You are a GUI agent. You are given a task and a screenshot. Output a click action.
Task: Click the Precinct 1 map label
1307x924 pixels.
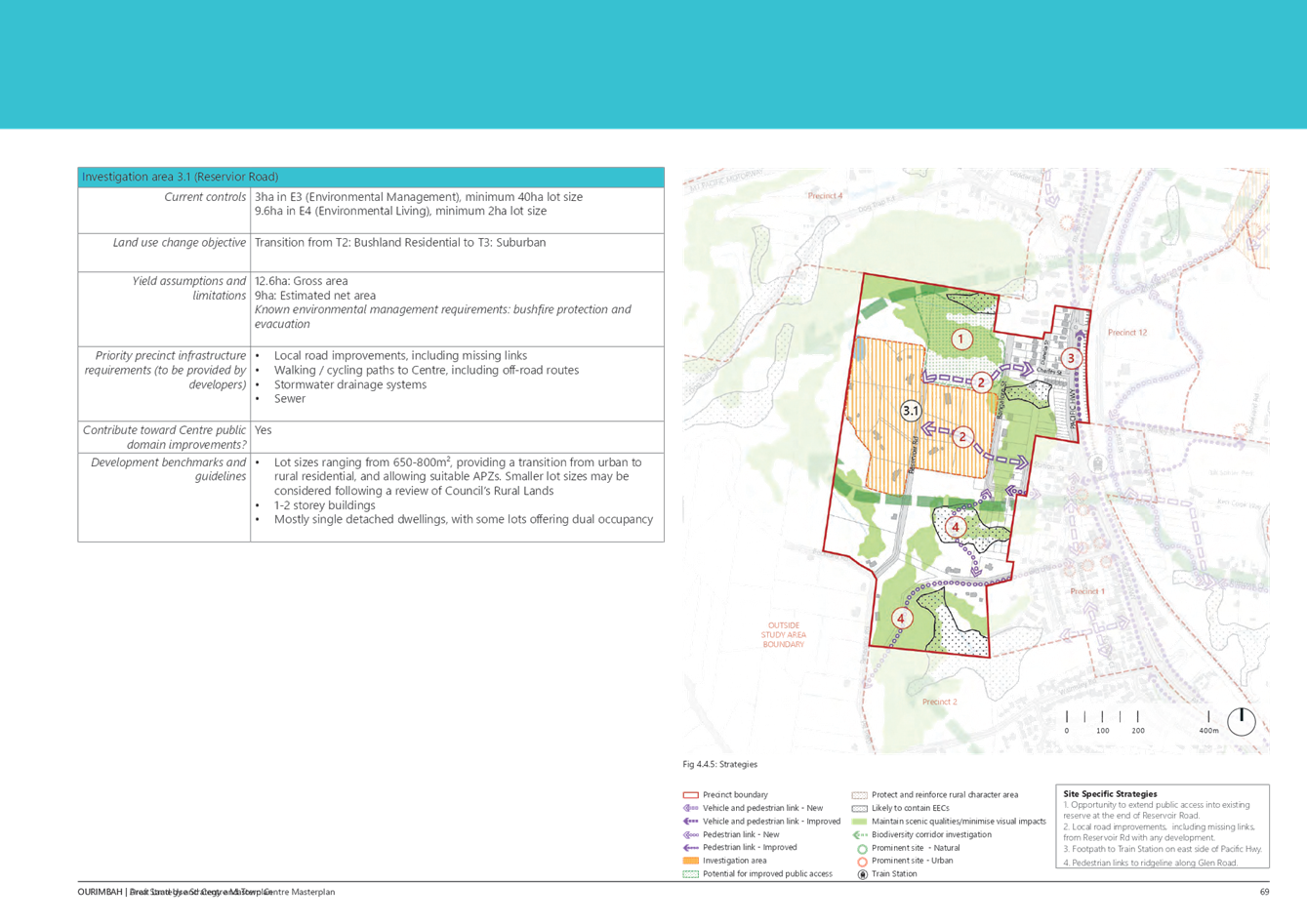click(x=1086, y=591)
